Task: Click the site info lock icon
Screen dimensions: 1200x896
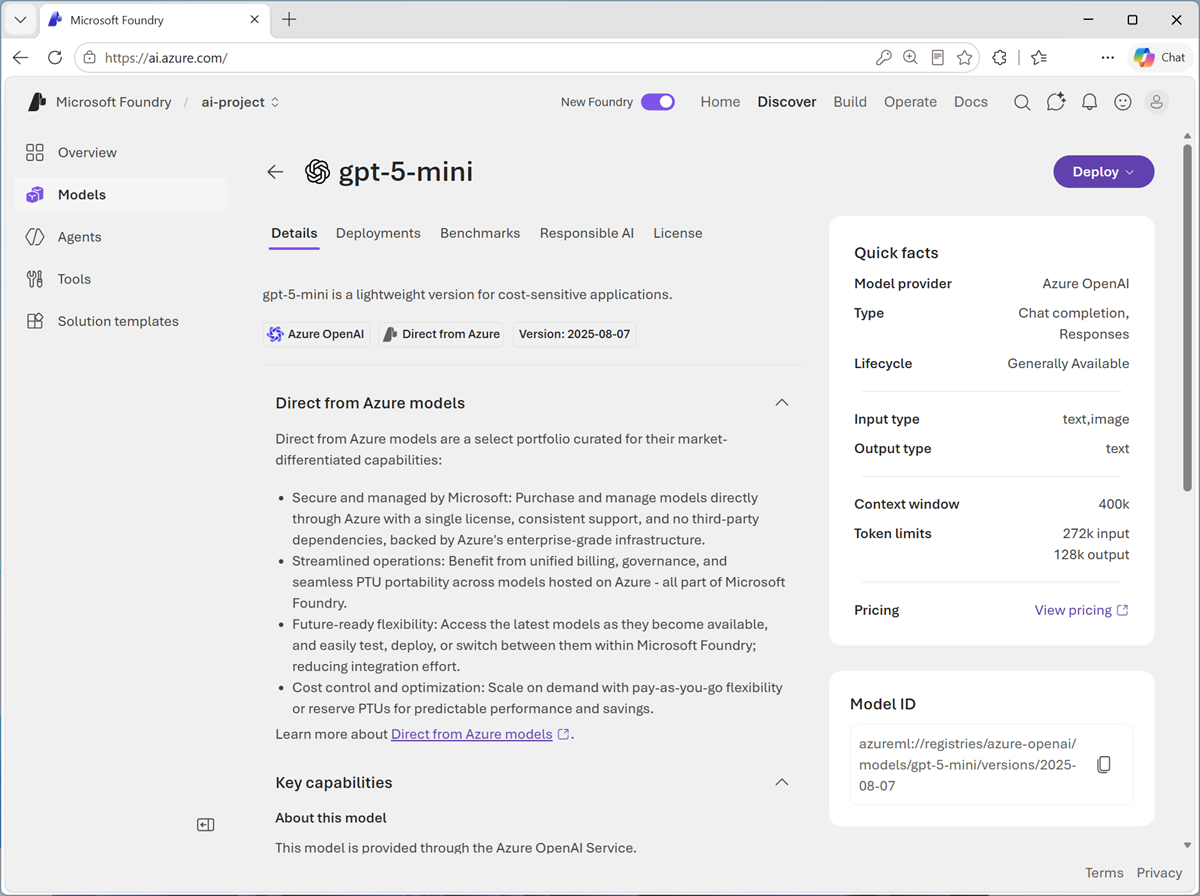Action: 90,58
